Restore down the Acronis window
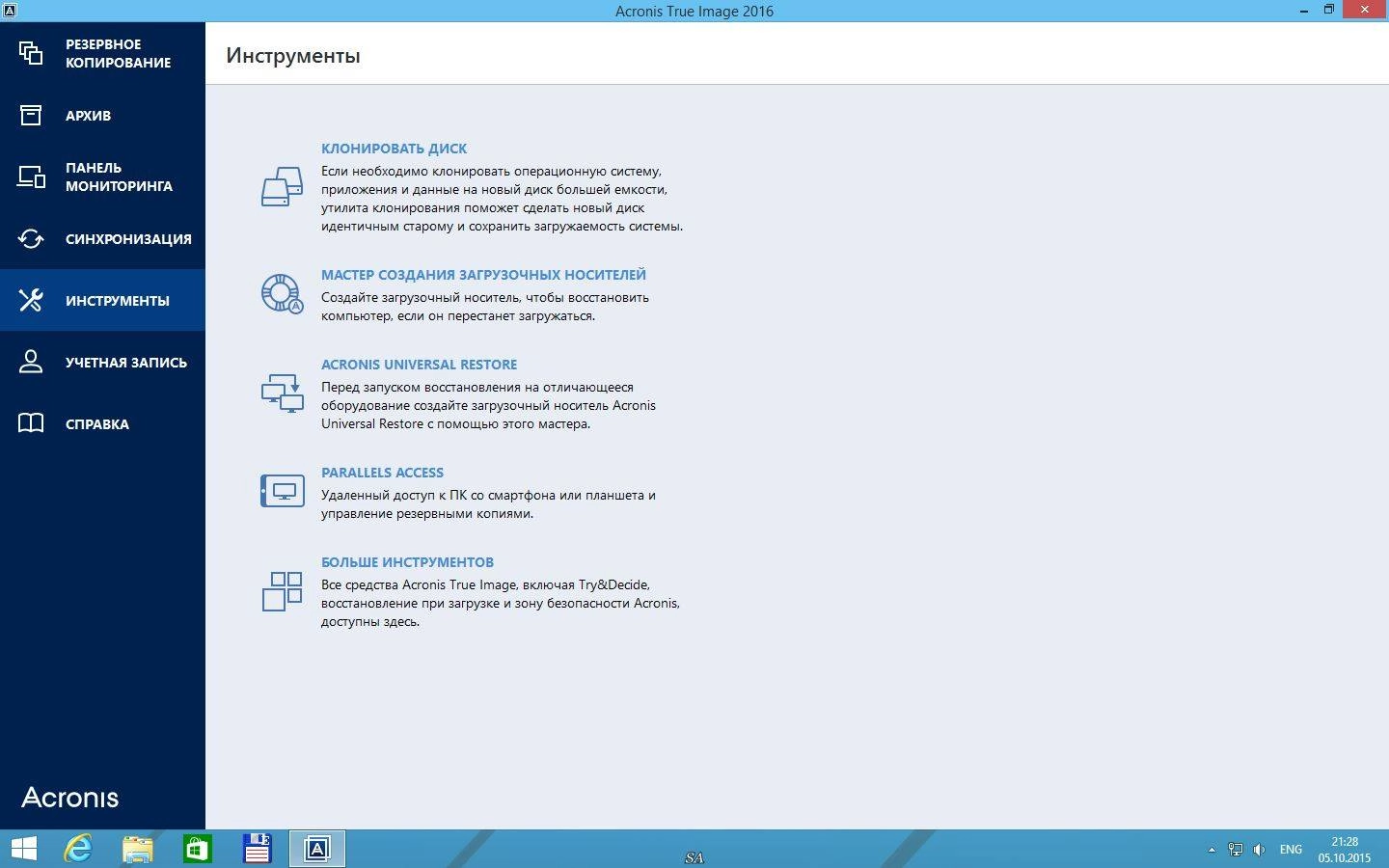1389x868 pixels. click(1328, 10)
